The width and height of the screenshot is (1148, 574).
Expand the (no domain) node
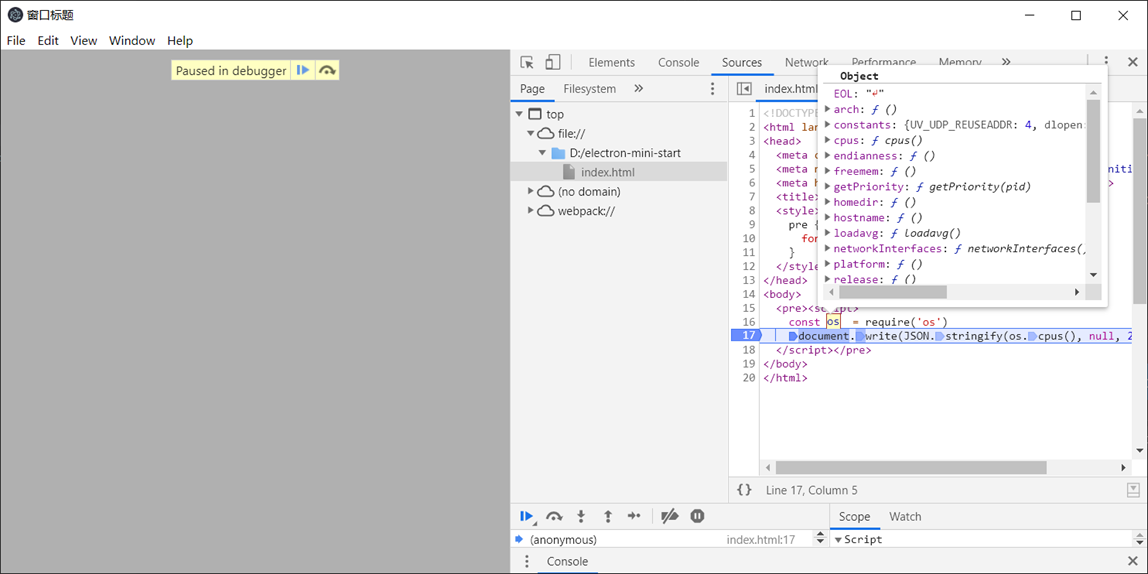click(531, 191)
